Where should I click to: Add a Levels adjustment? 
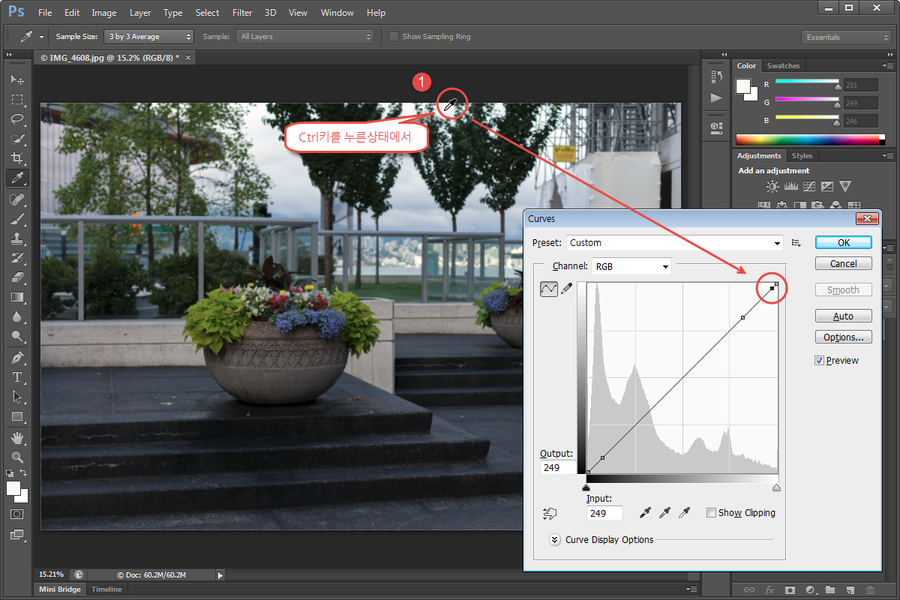(791, 187)
